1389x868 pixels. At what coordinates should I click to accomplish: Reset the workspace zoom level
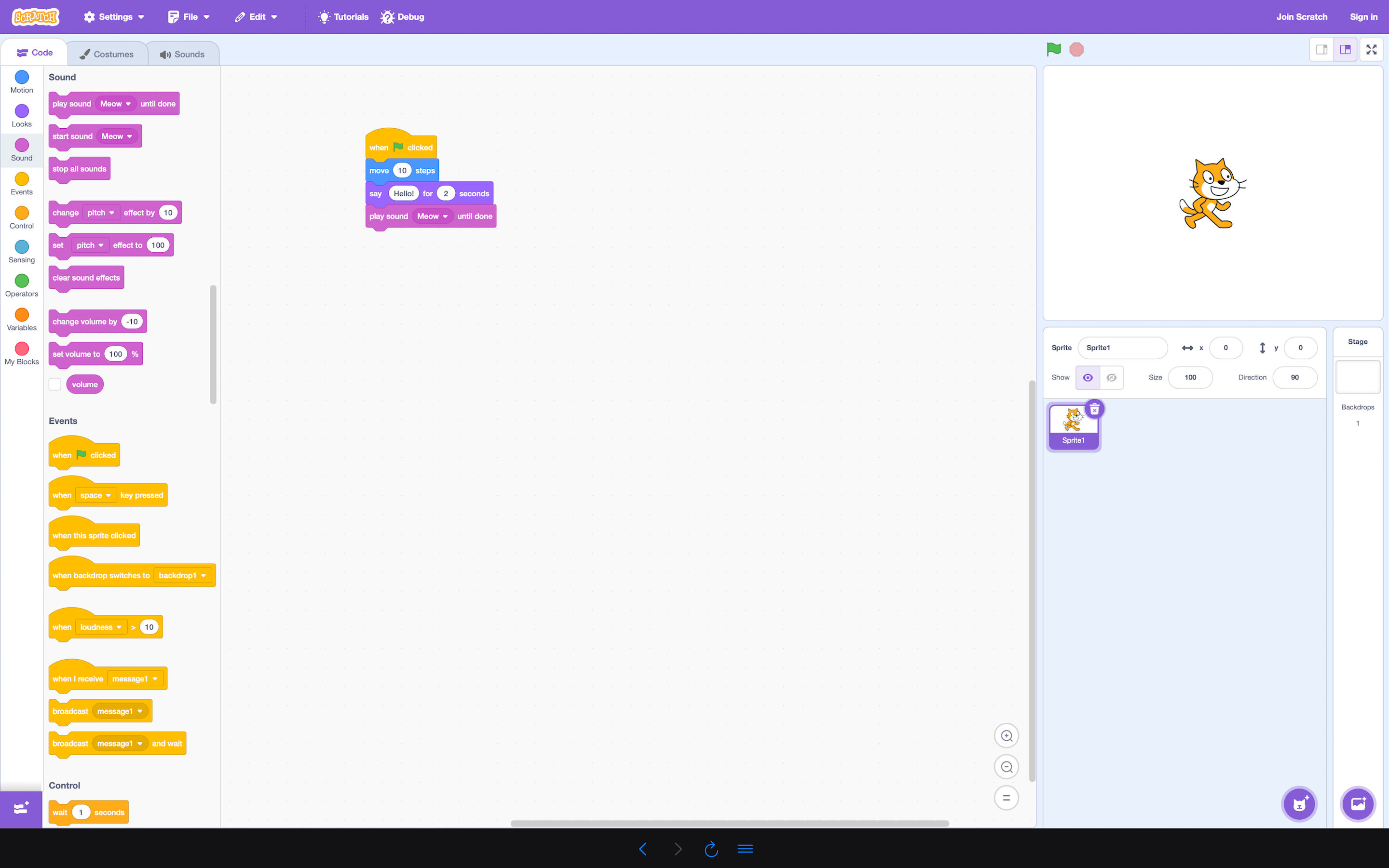(x=1006, y=798)
